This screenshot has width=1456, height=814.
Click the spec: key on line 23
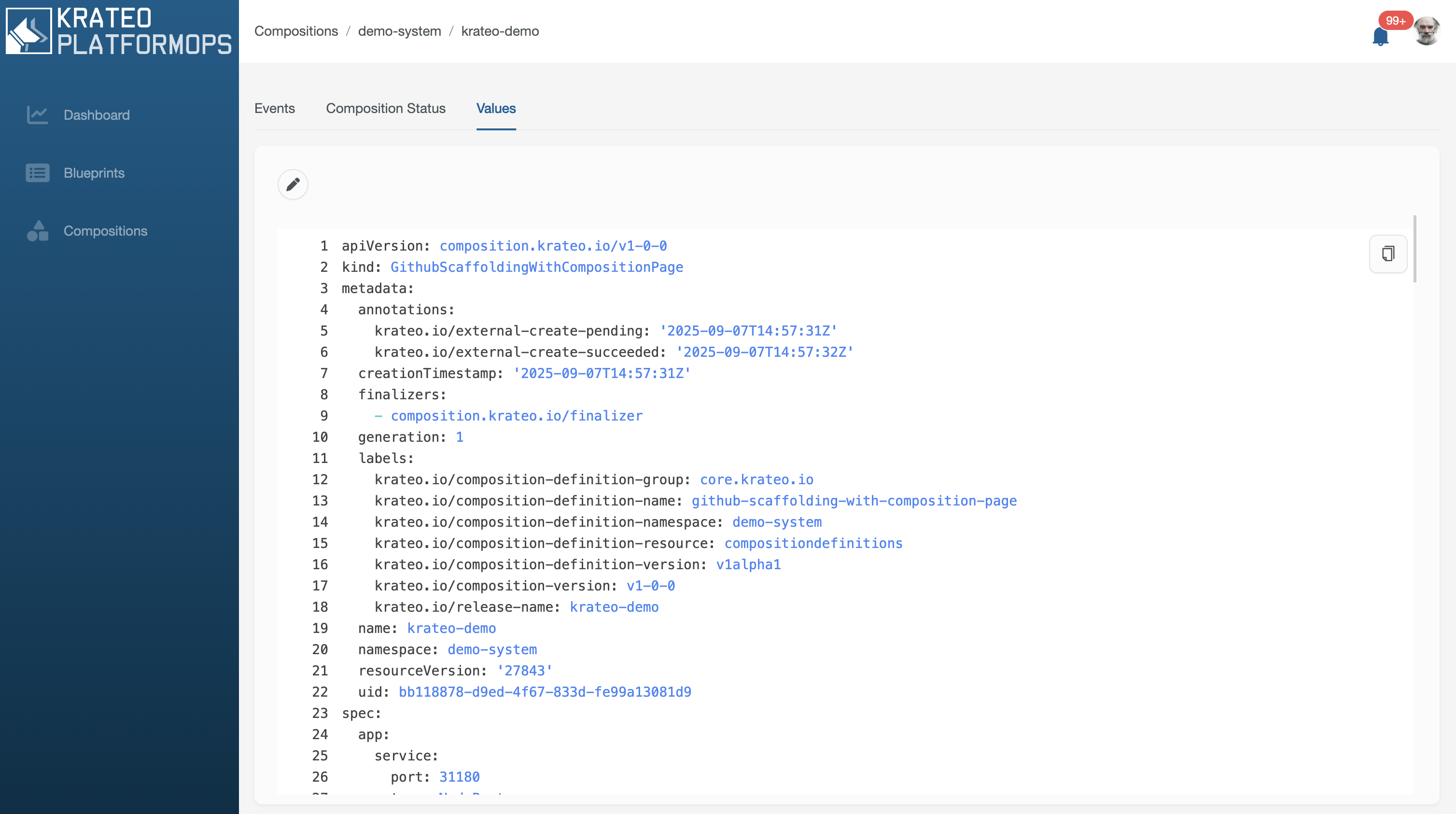click(x=362, y=714)
